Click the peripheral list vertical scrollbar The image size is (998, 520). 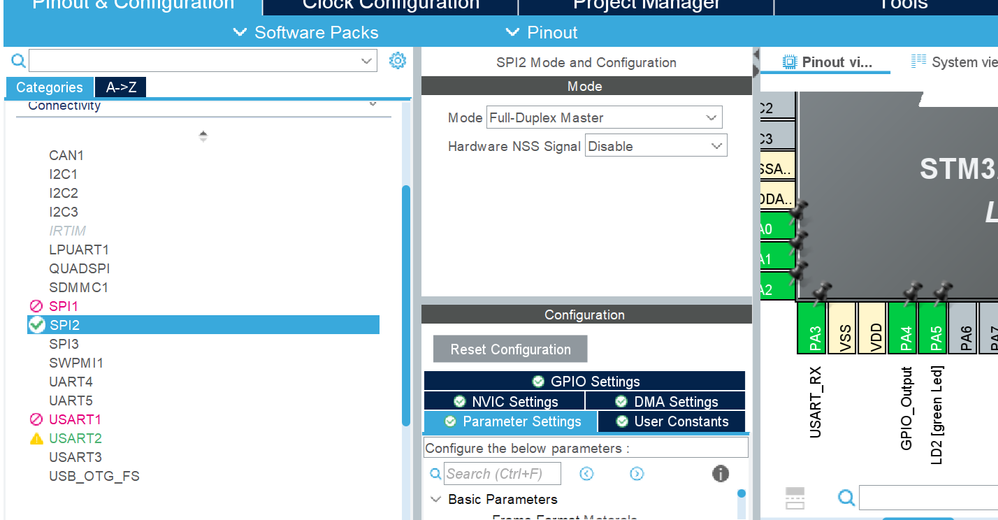(406, 306)
